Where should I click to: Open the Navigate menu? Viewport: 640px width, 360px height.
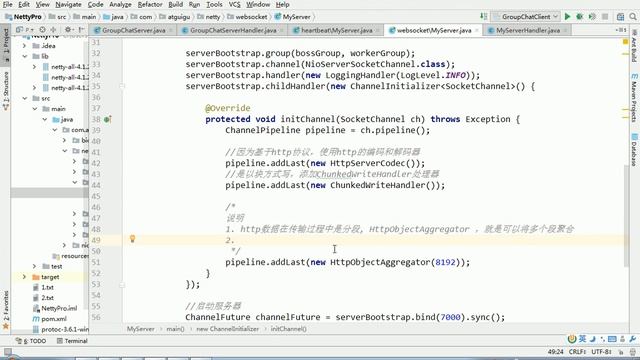(x=68, y=4)
